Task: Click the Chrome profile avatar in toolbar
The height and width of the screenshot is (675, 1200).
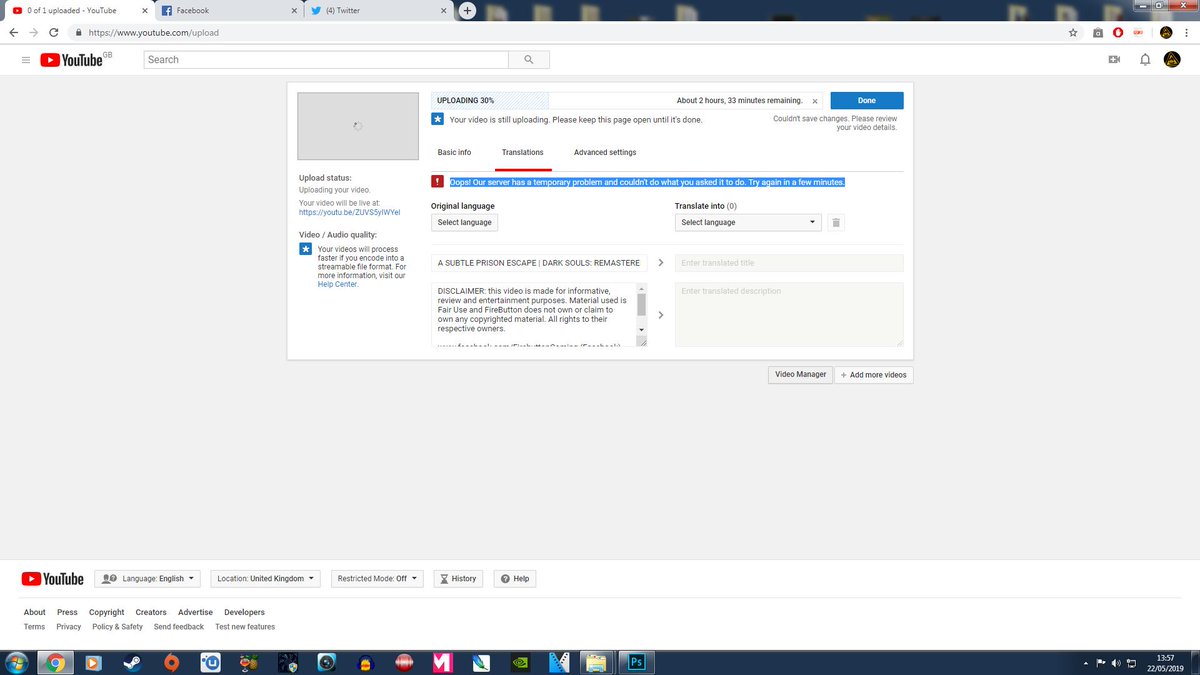Action: point(1166,32)
